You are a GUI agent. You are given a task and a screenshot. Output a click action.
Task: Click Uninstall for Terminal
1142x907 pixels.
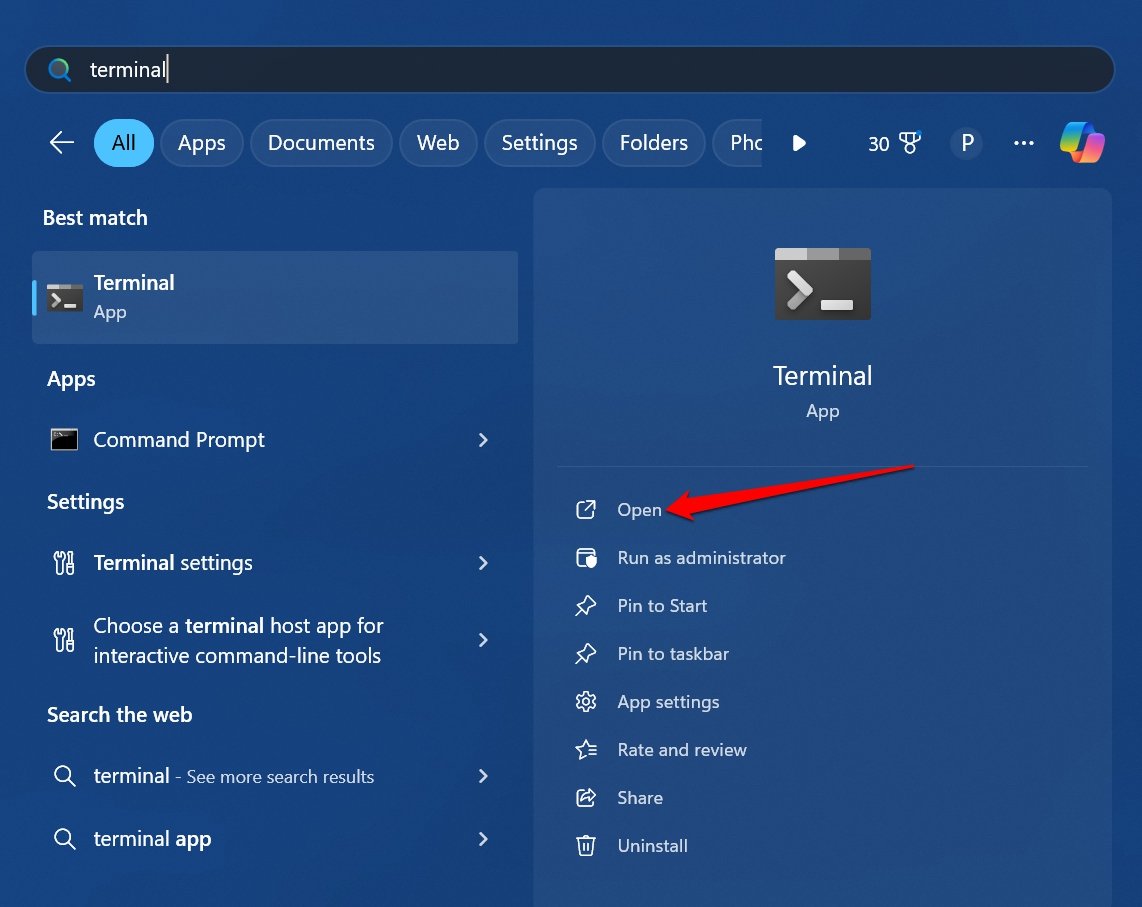coord(653,847)
